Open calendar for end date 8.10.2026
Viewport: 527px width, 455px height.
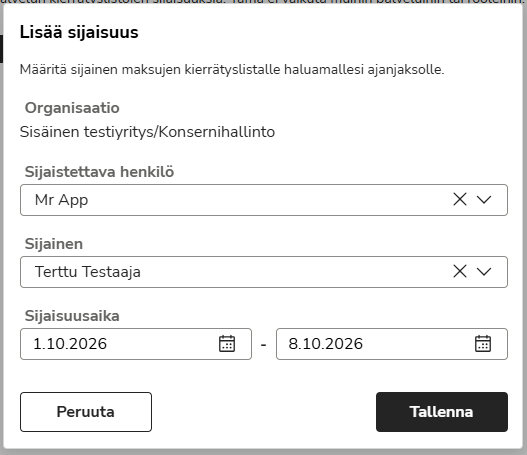pyautogui.click(x=483, y=343)
